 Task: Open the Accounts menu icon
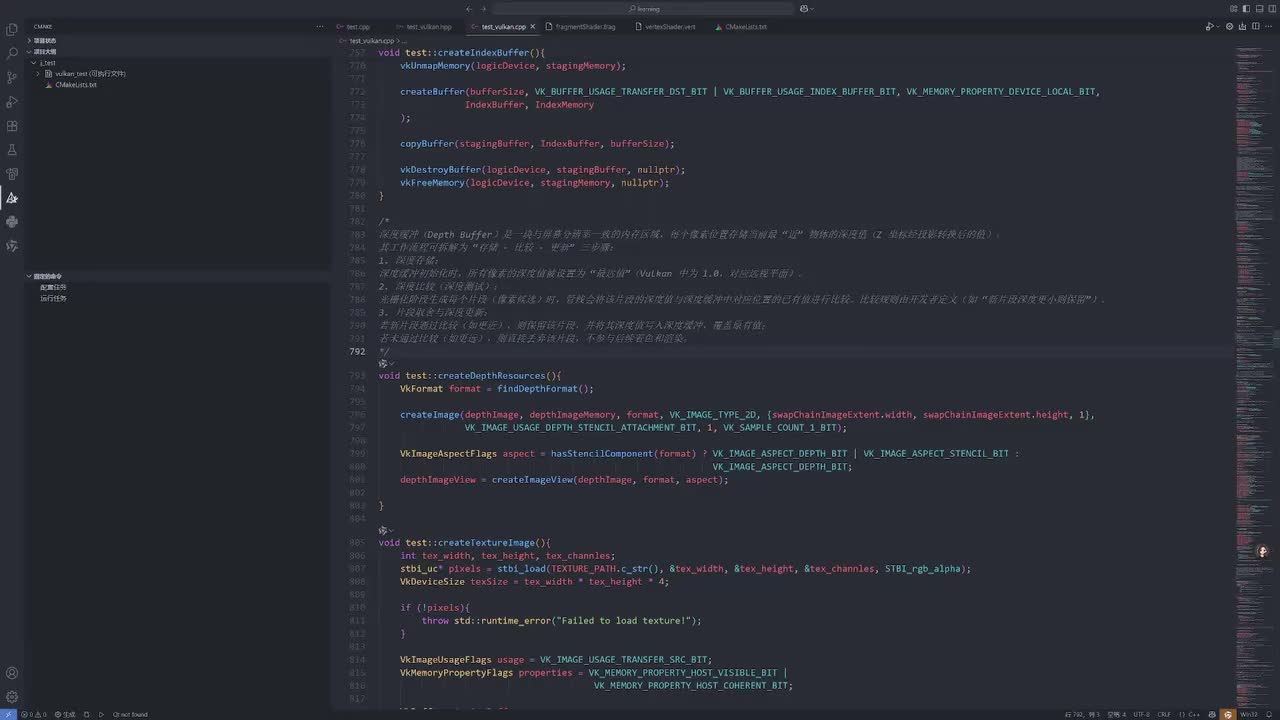[12, 673]
